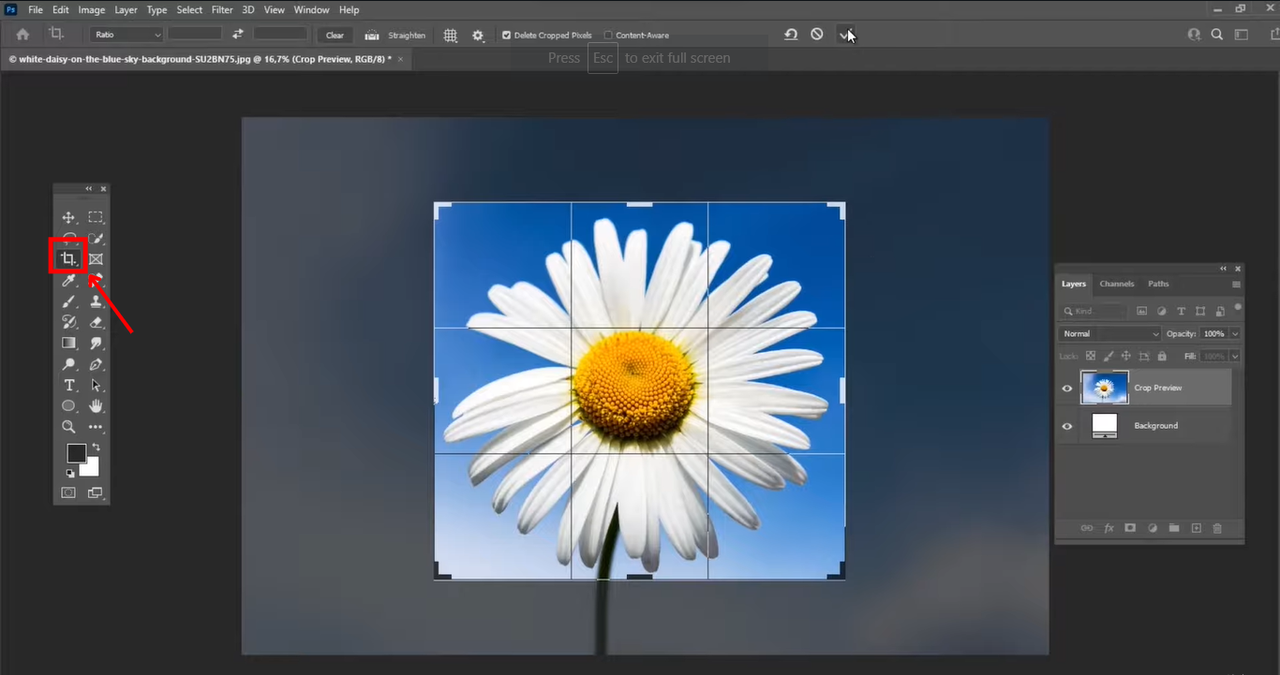Image resolution: width=1280 pixels, height=675 pixels.
Task: Open the Normal blend mode dropdown
Action: pyautogui.click(x=1110, y=334)
